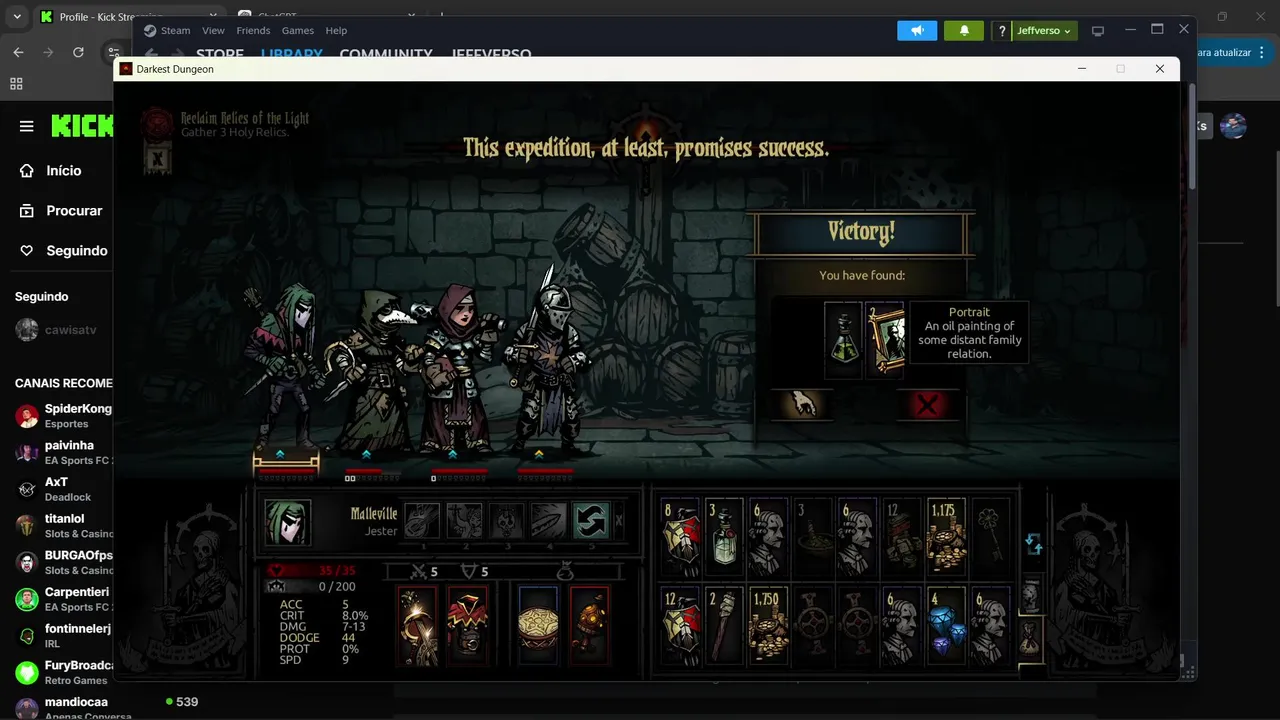Take all loot with the hand icon
Viewport: 1280px width, 720px height.
point(801,404)
